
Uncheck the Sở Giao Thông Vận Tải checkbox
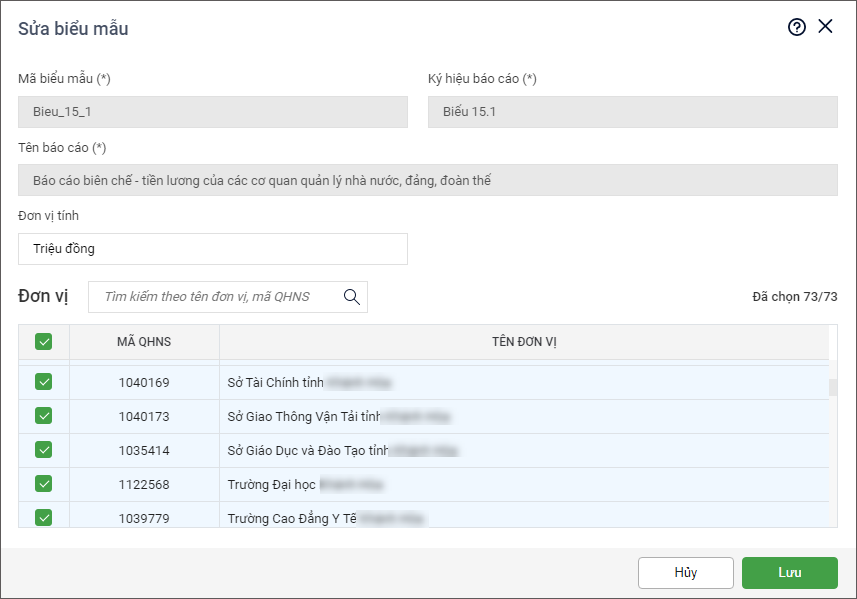coord(44,416)
